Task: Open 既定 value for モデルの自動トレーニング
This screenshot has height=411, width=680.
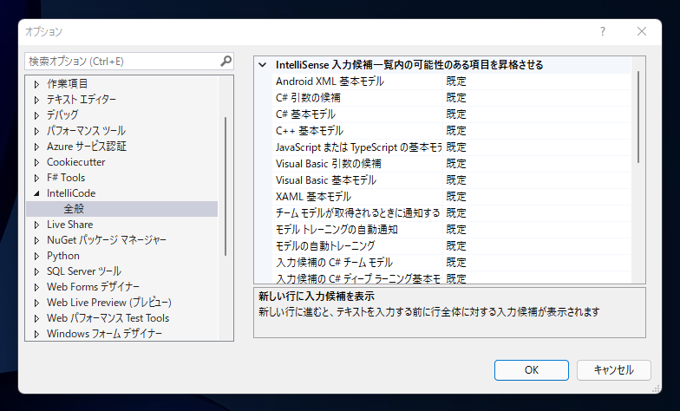Action: 537,246
